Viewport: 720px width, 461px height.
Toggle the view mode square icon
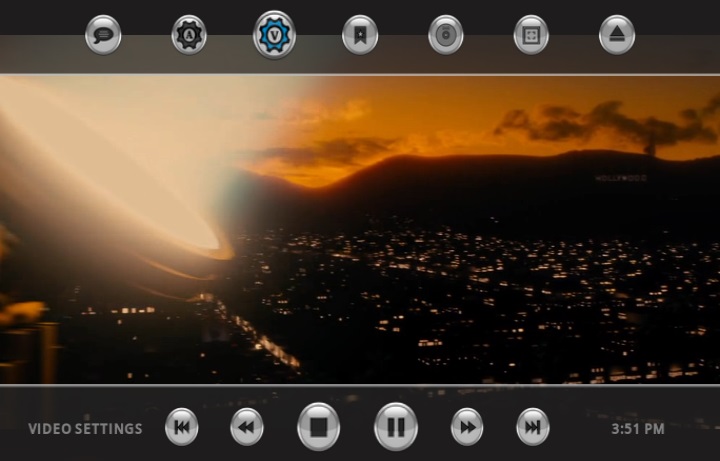point(531,35)
